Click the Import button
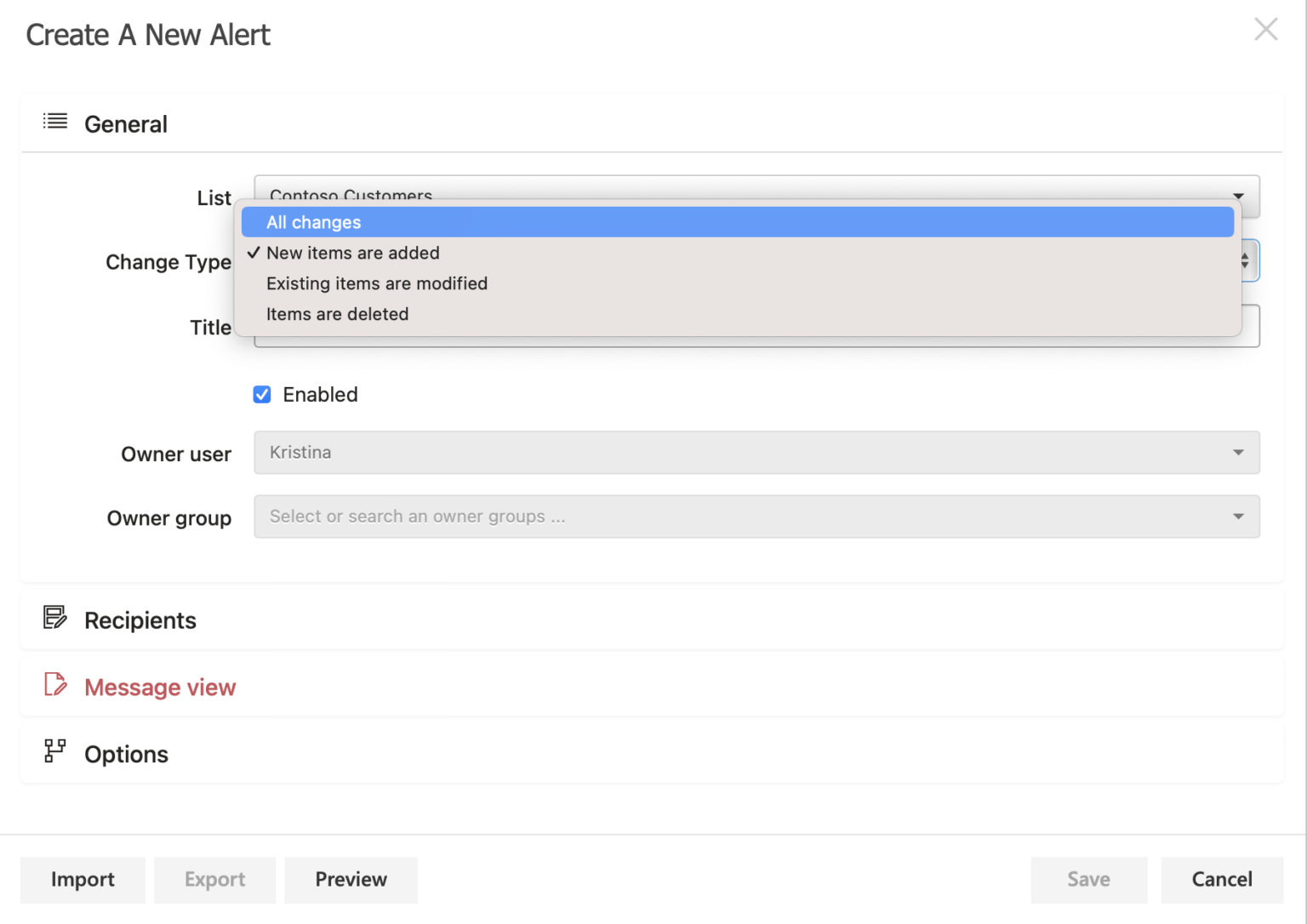1307x924 pixels. coord(83,880)
